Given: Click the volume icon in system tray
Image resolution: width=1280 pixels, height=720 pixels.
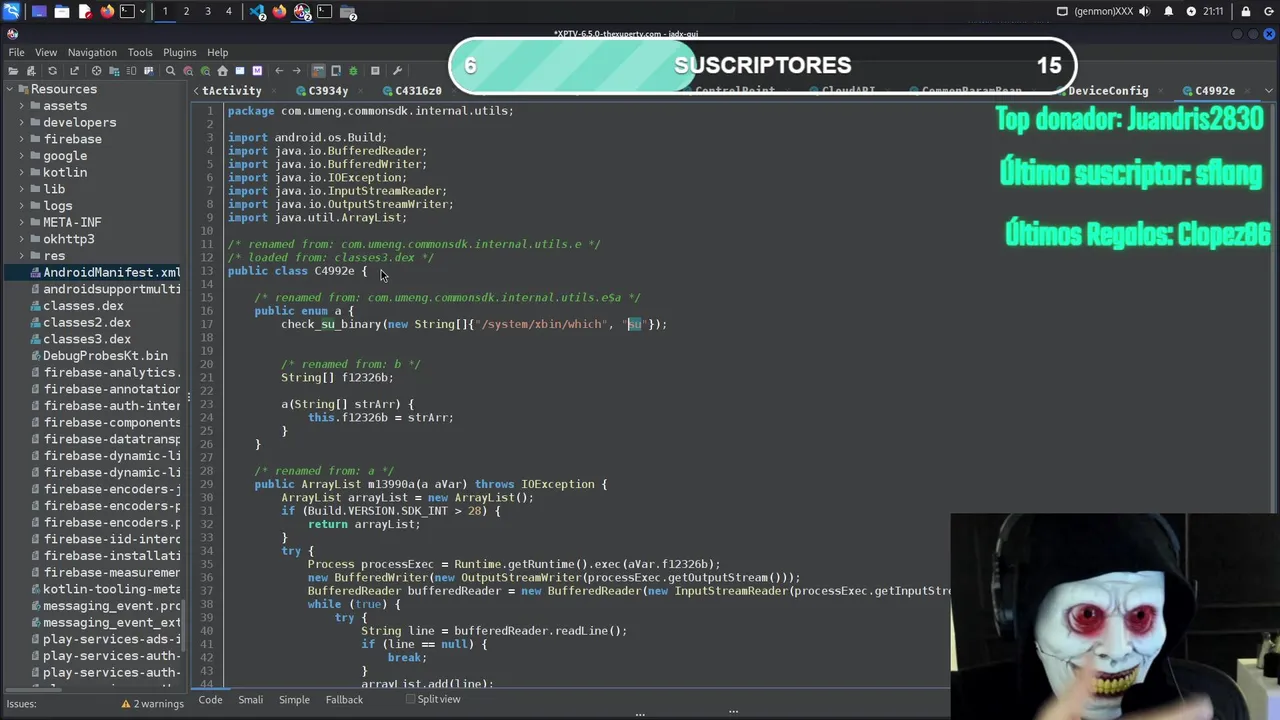Looking at the screenshot, I should pos(1144,12).
